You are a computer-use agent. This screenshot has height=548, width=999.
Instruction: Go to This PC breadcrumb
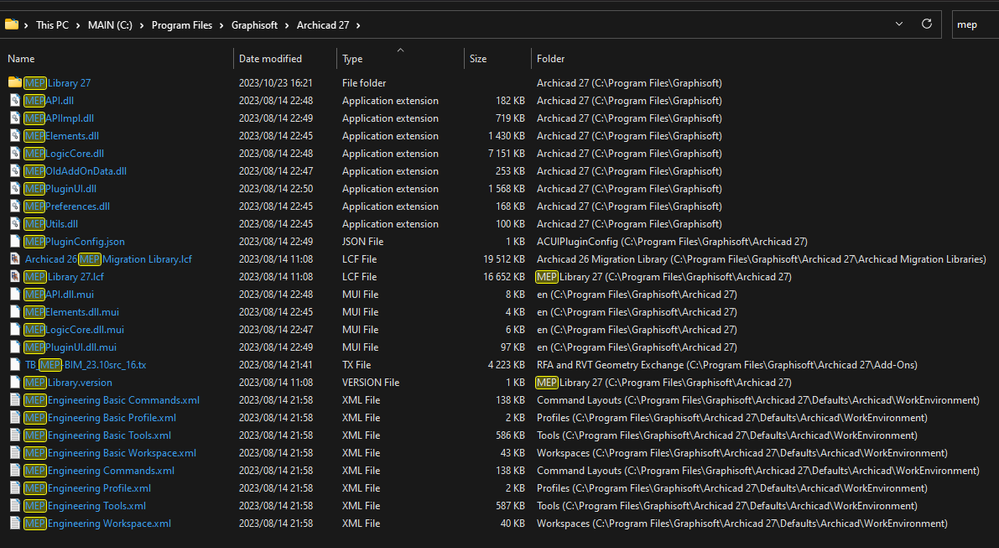(x=54, y=25)
